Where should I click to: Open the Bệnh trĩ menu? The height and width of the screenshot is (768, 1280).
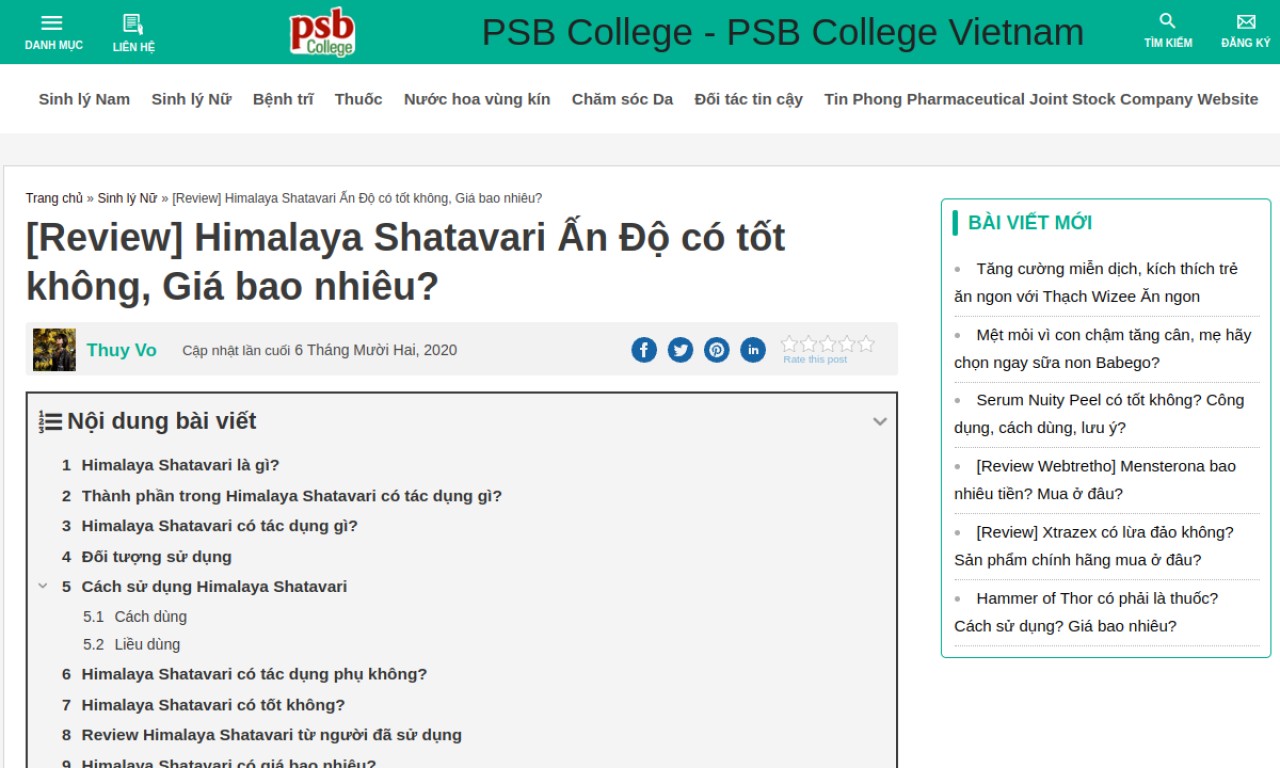coord(283,99)
